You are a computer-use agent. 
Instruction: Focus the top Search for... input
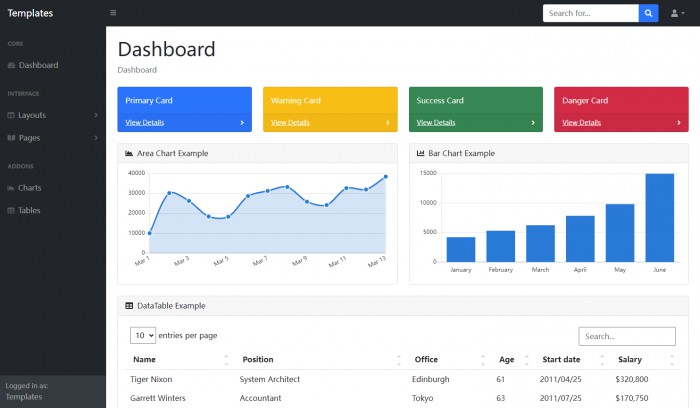pos(591,13)
